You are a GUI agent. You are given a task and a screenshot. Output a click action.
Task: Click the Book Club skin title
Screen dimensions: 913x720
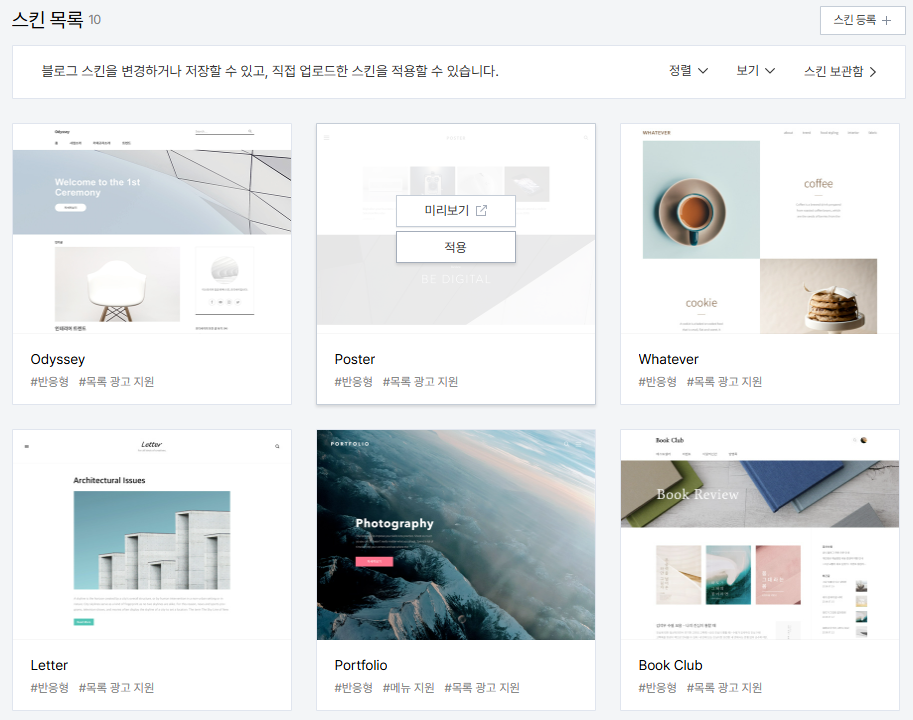(670, 665)
